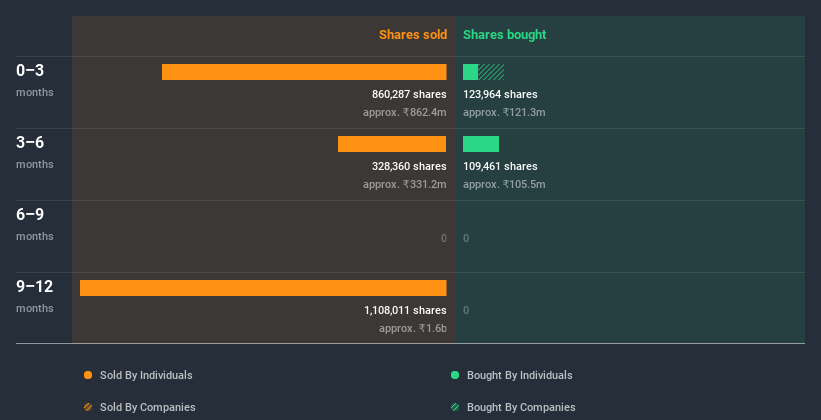Click the striped Sold By Companies legend icon
821x420 pixels.
pyautogui.click(x=88, y=407)
